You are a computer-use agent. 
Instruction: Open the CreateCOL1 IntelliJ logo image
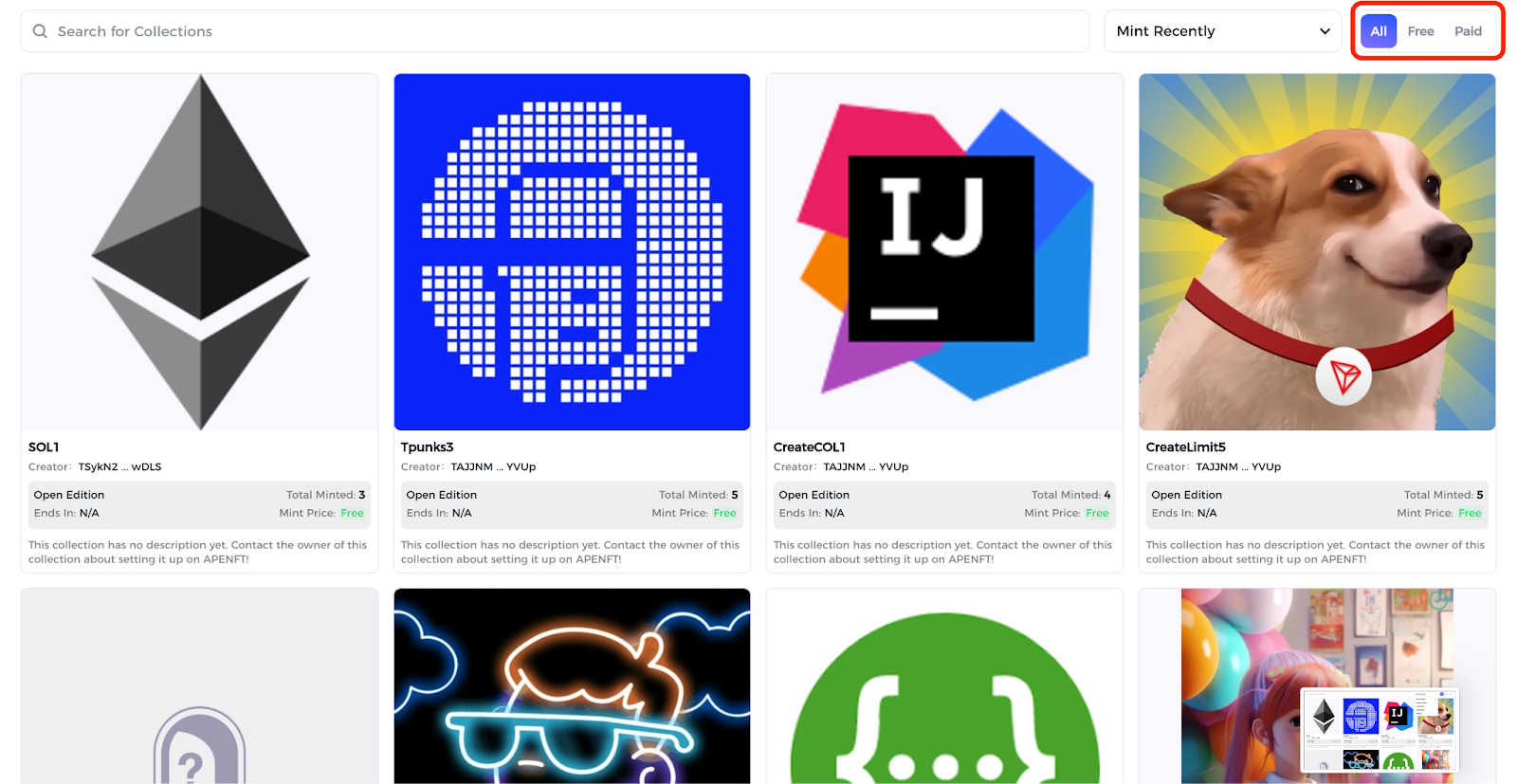pyautogui.click(x=945, y=252)
